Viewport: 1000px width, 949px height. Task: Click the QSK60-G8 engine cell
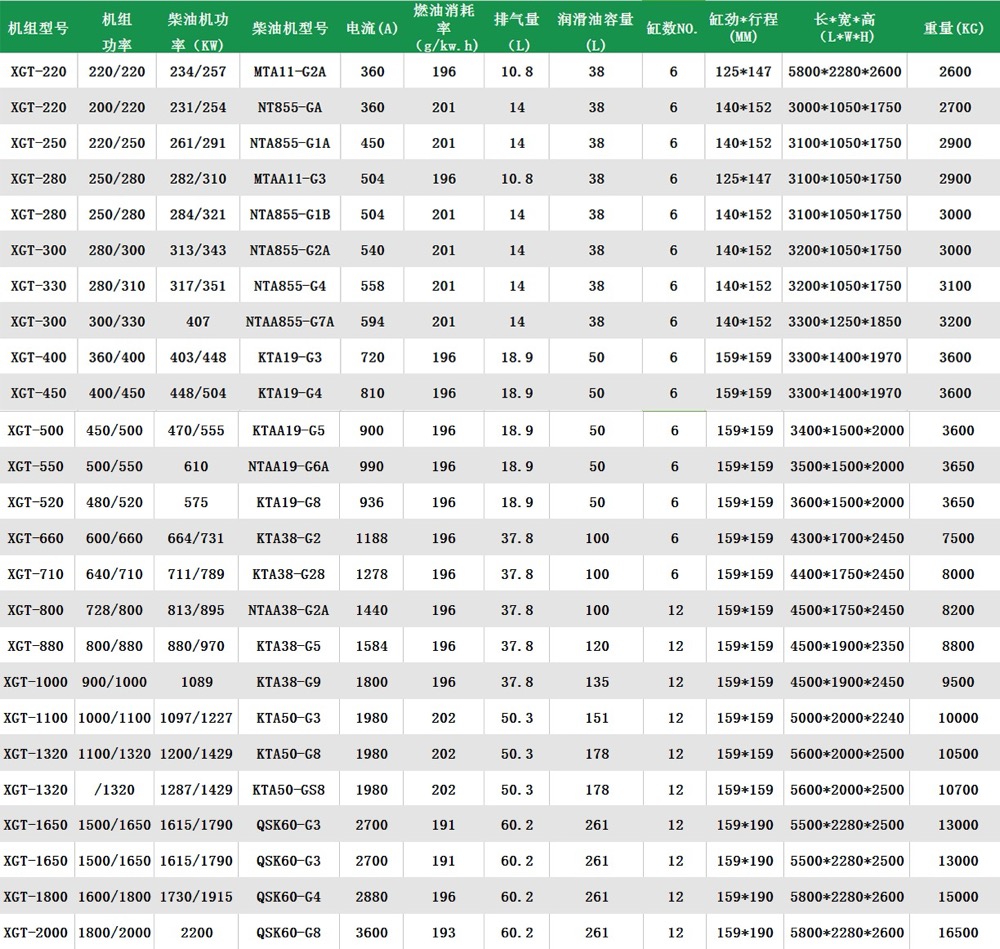pyautogui.click(x=289, y=933)
